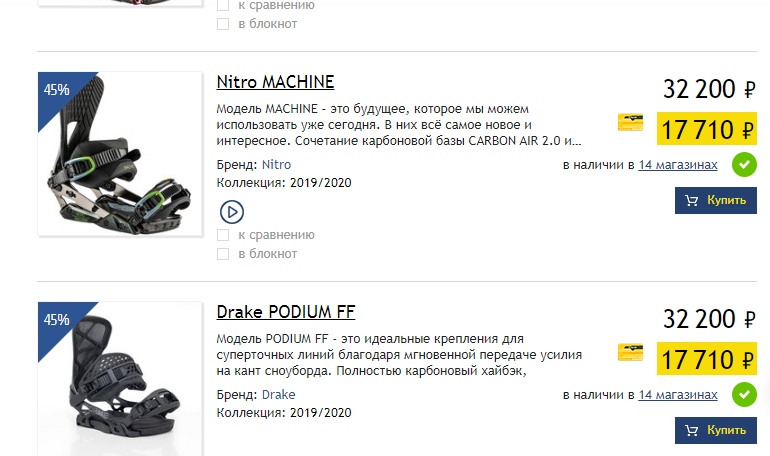Check 'к сравнению' for Nitro MACHINE
The image size is (770, 456).
pyautogui.click(x=223, y=235)
